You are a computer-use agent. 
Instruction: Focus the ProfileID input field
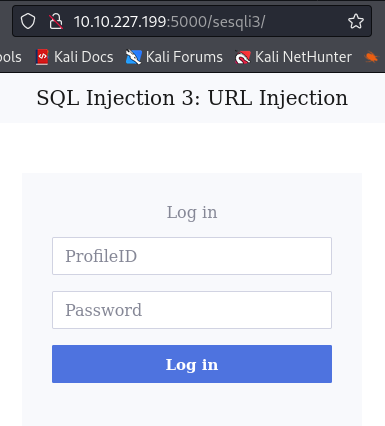pyautogui.click(x=192, y=256)
